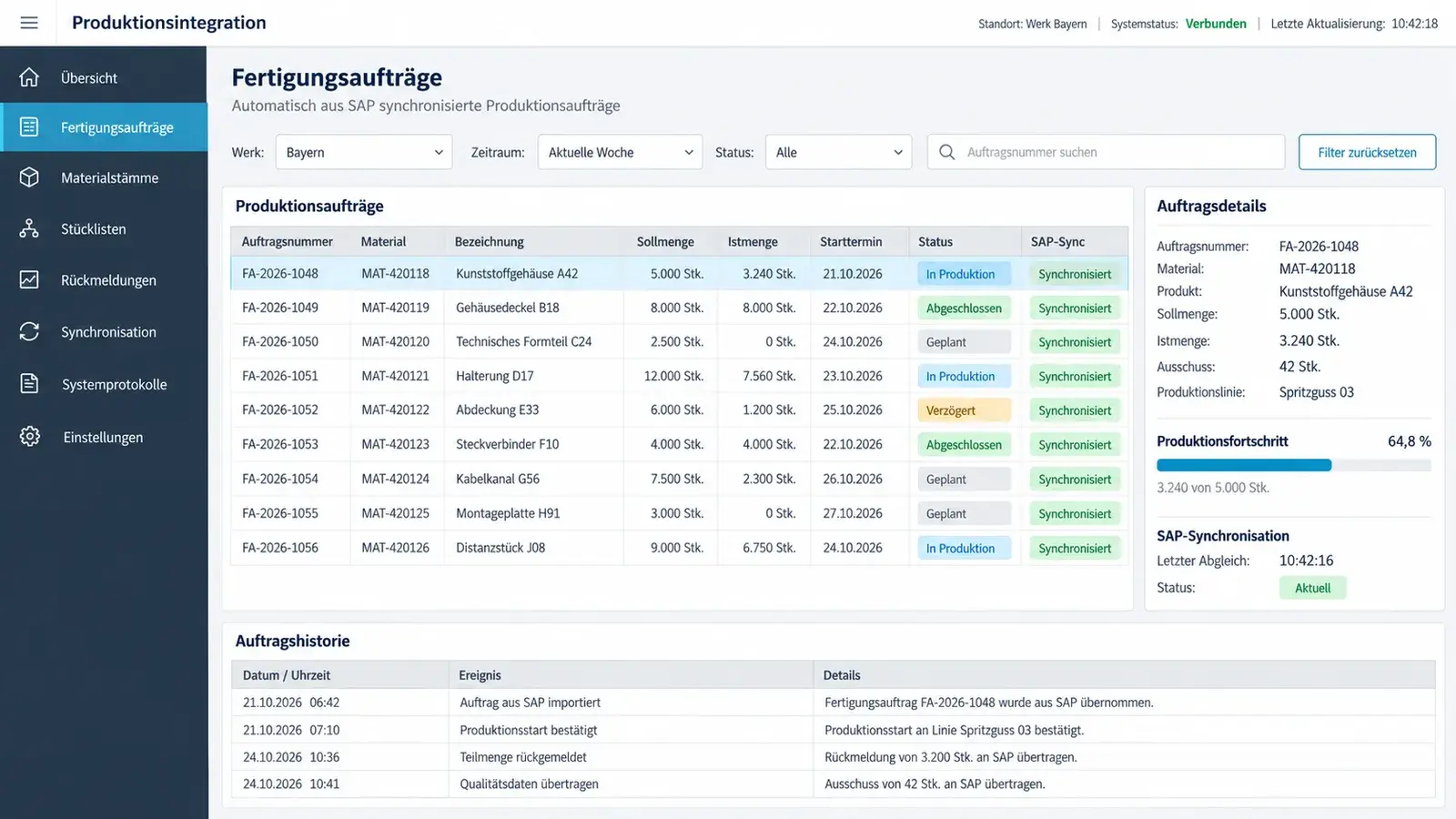
Task: Sort by Auftragsnummer column header
Action: click(288, 241)
